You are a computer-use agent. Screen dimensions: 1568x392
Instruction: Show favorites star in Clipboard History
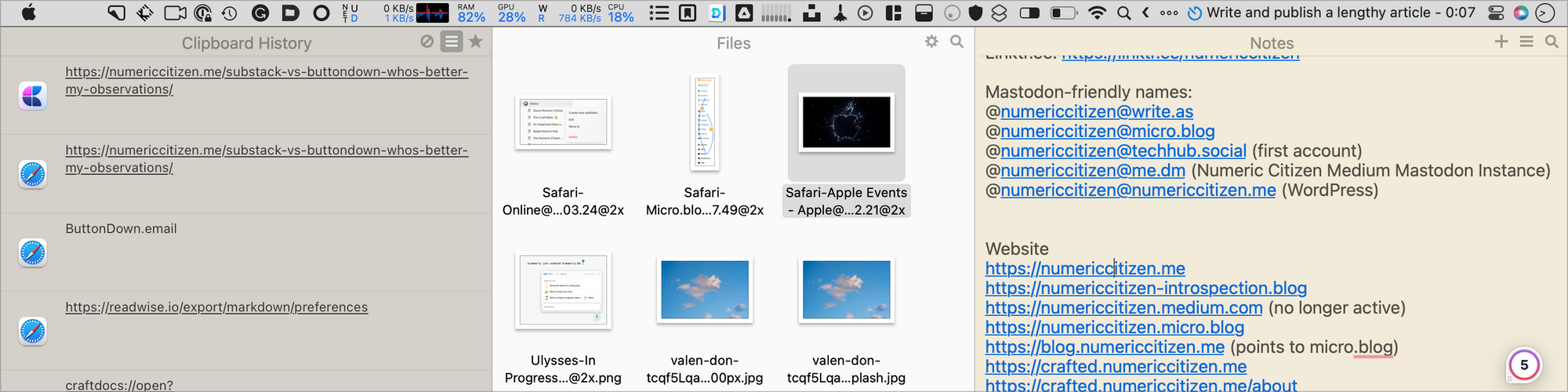click(x=476, y=42)
